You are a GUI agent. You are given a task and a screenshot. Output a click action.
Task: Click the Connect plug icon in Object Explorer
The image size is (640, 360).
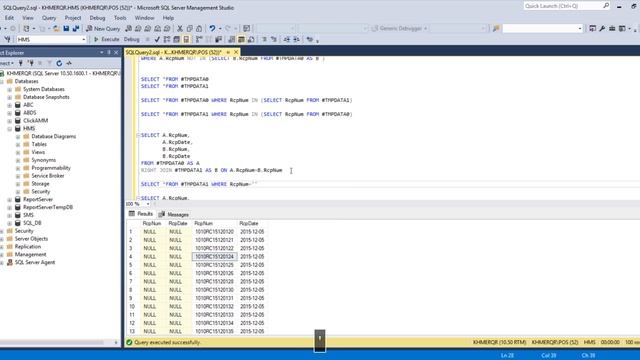(20, 63)
